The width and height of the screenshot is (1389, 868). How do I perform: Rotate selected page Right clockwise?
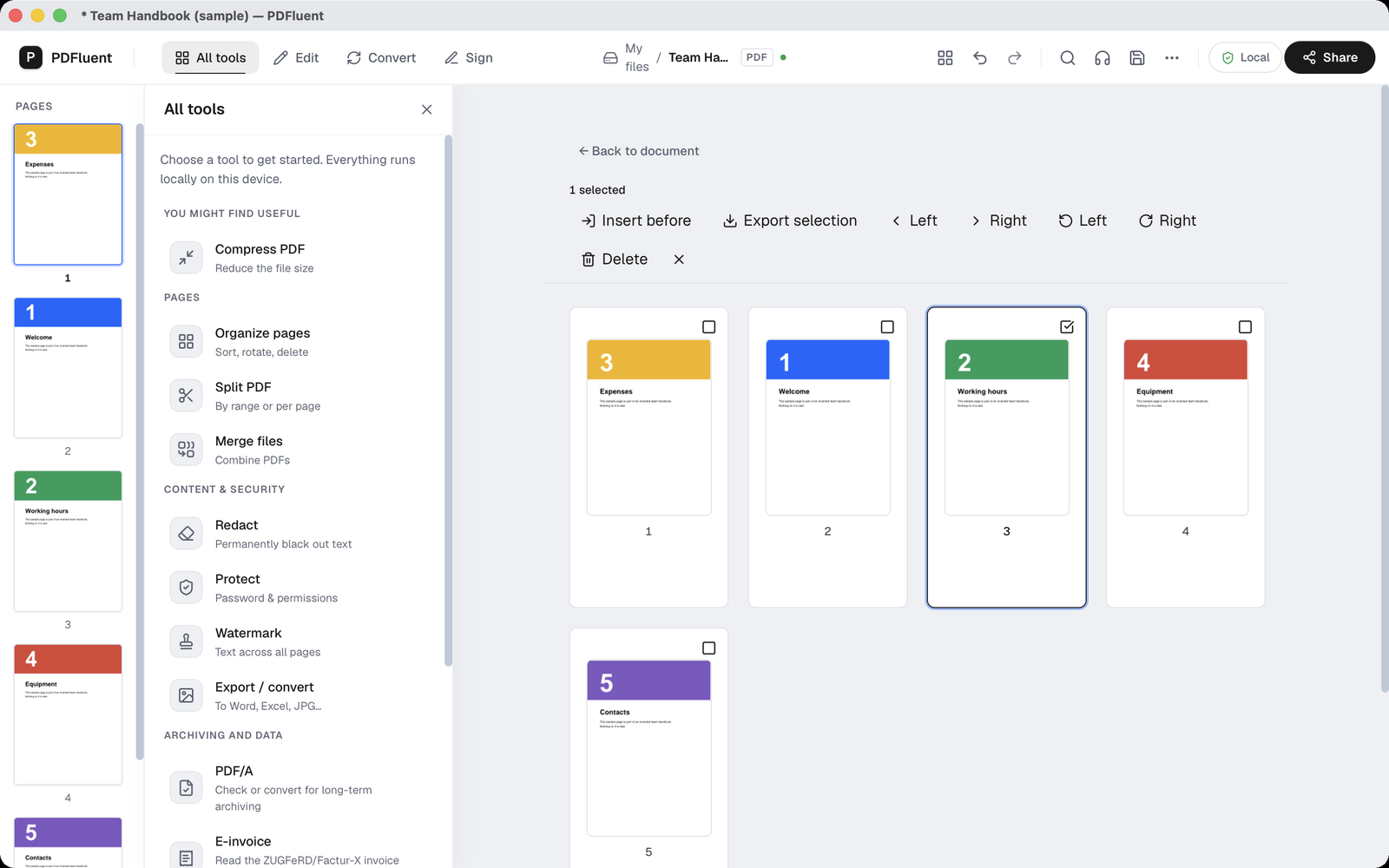click(x=1168, y=220)
